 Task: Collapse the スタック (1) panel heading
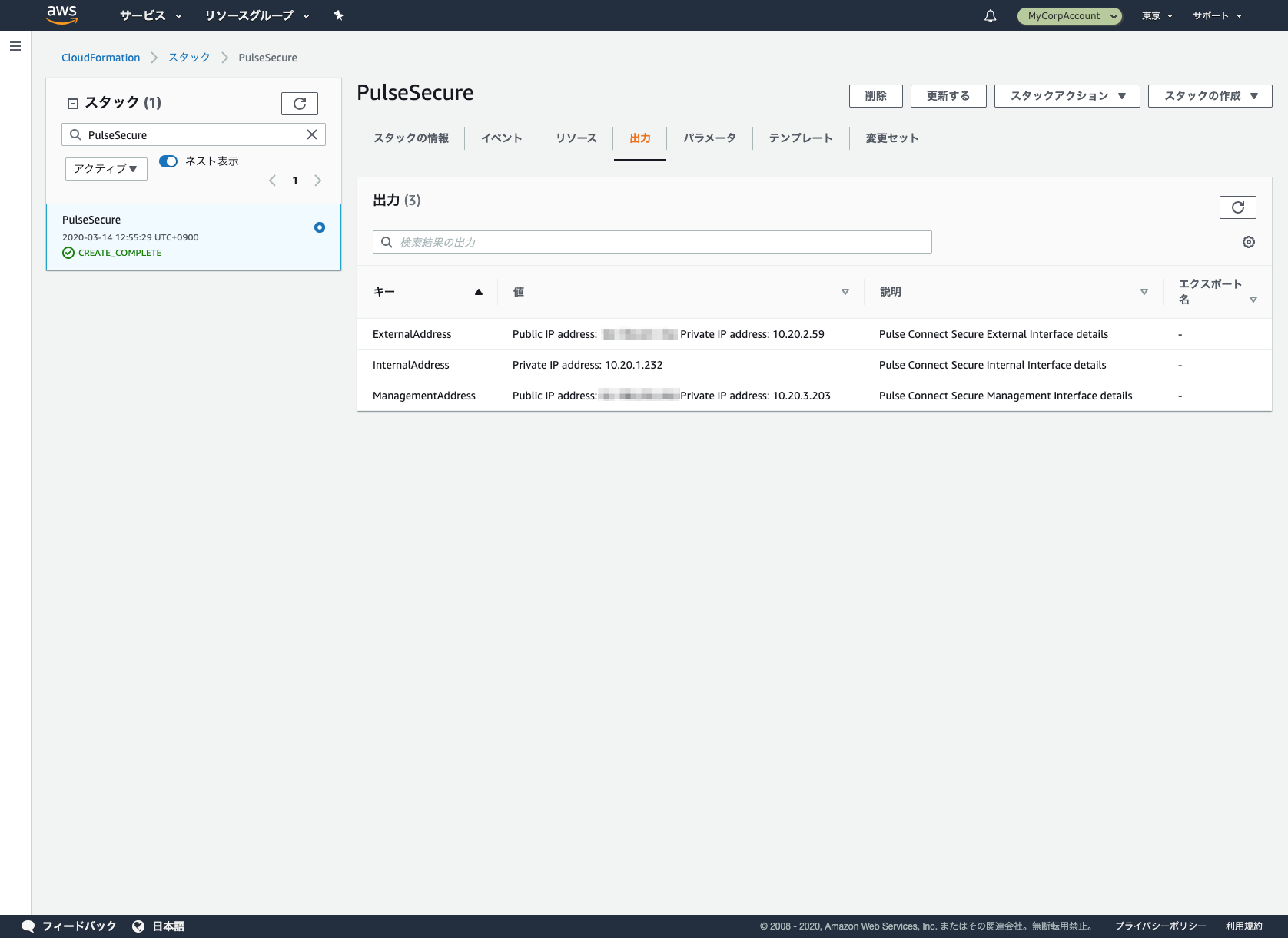tap(73, 103)
